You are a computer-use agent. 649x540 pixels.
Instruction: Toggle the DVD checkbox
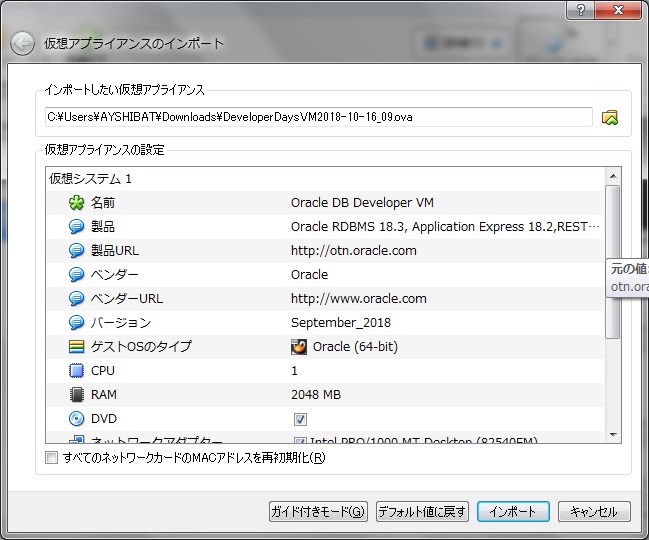point(300,419)
